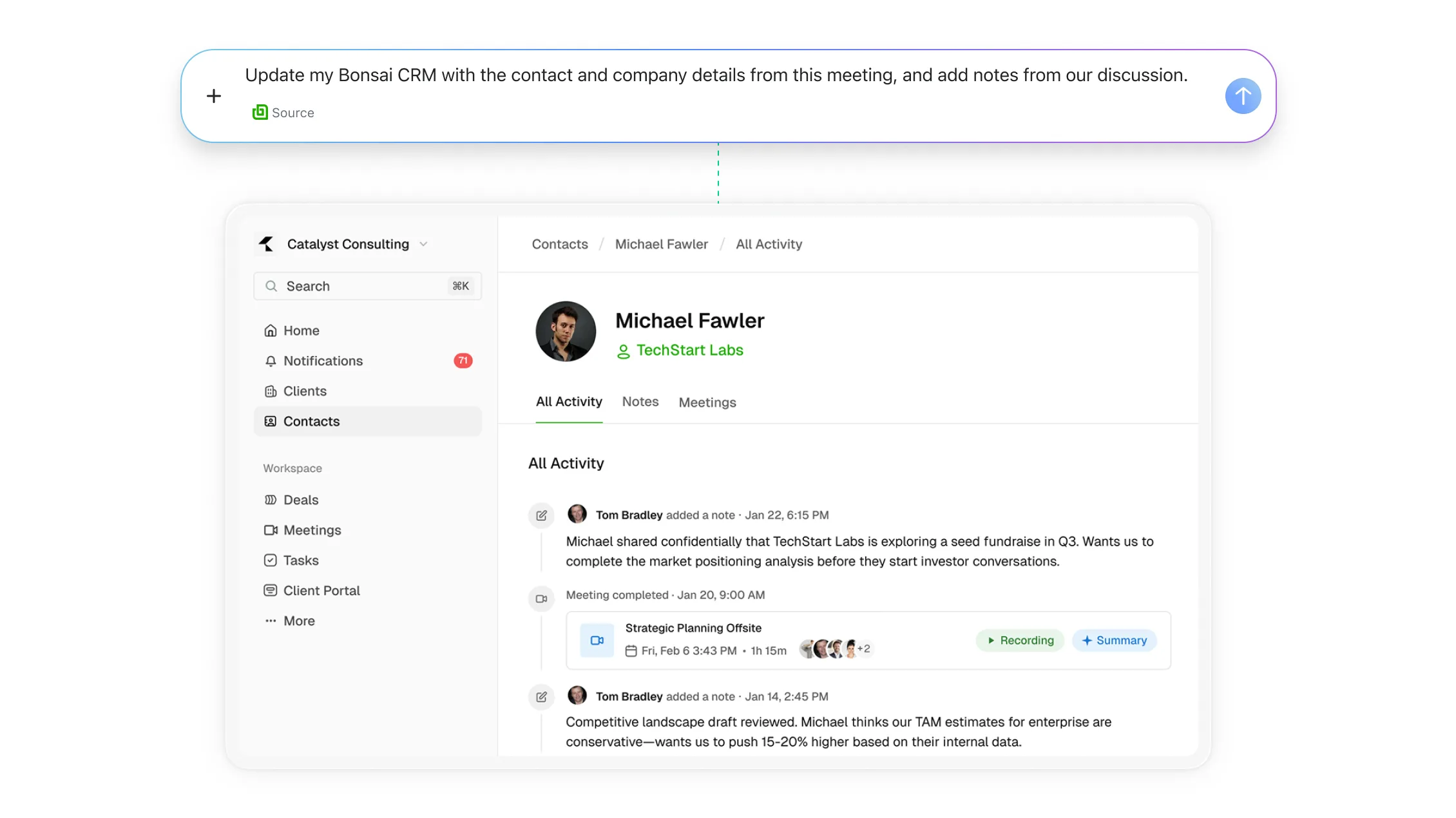Click the seed fundraise note text
Screen dimensions: 1456x818
(x=859, y=551)
